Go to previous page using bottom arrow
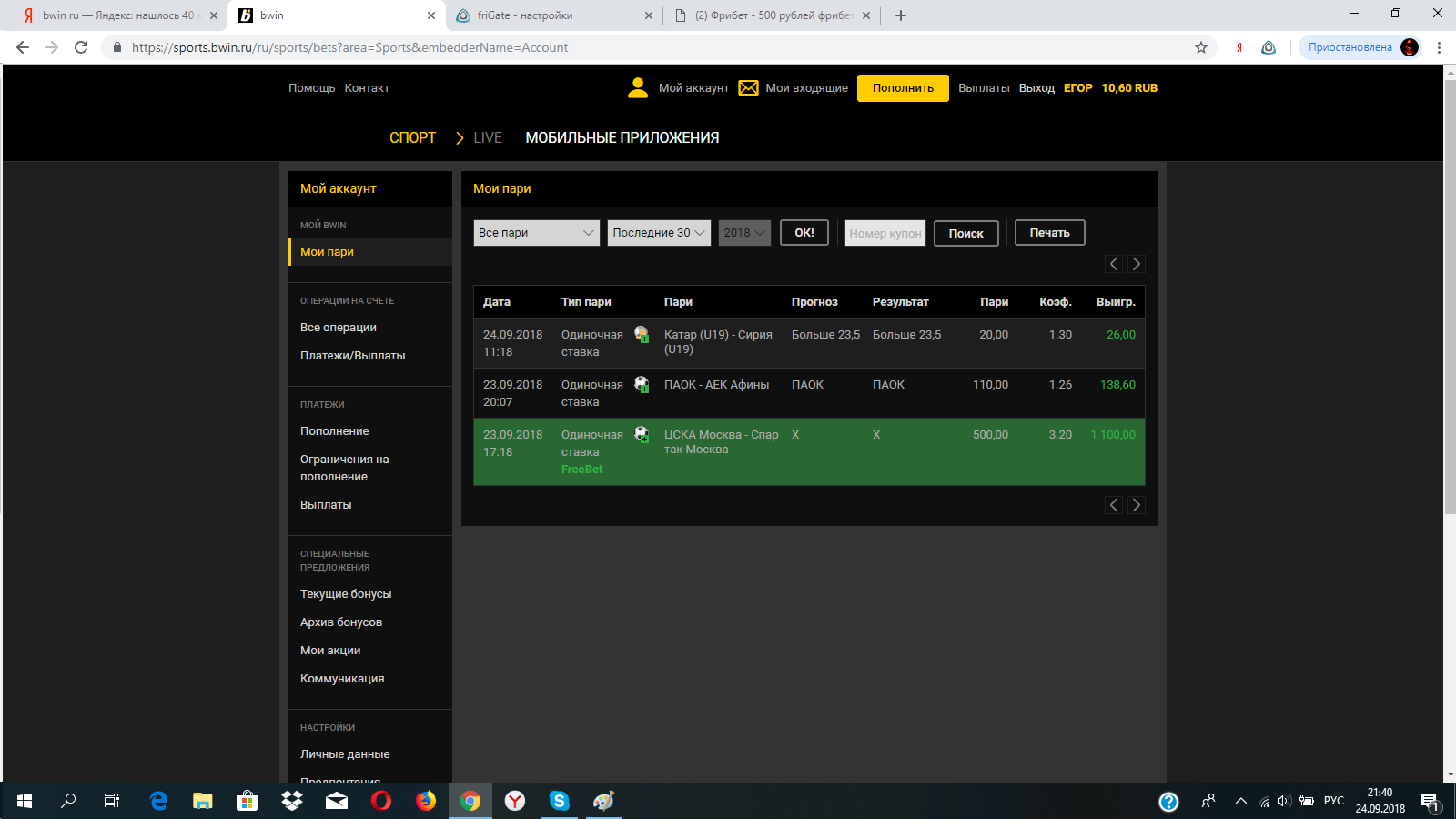Screen dimensions: 1456x819 pyautogui.click(x=1114, y=505)
